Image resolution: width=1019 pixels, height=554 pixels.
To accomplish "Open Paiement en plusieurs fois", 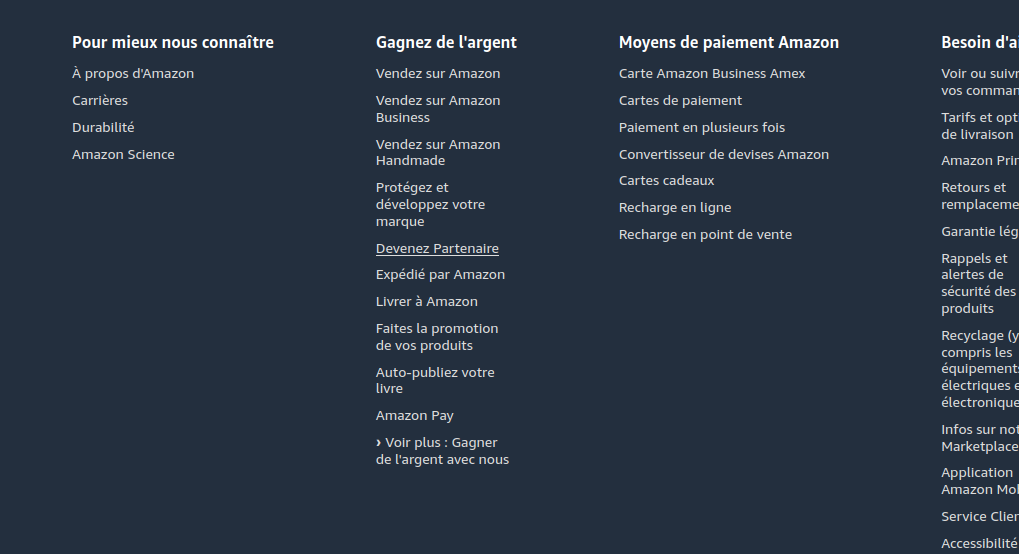I will coord(702,128).
